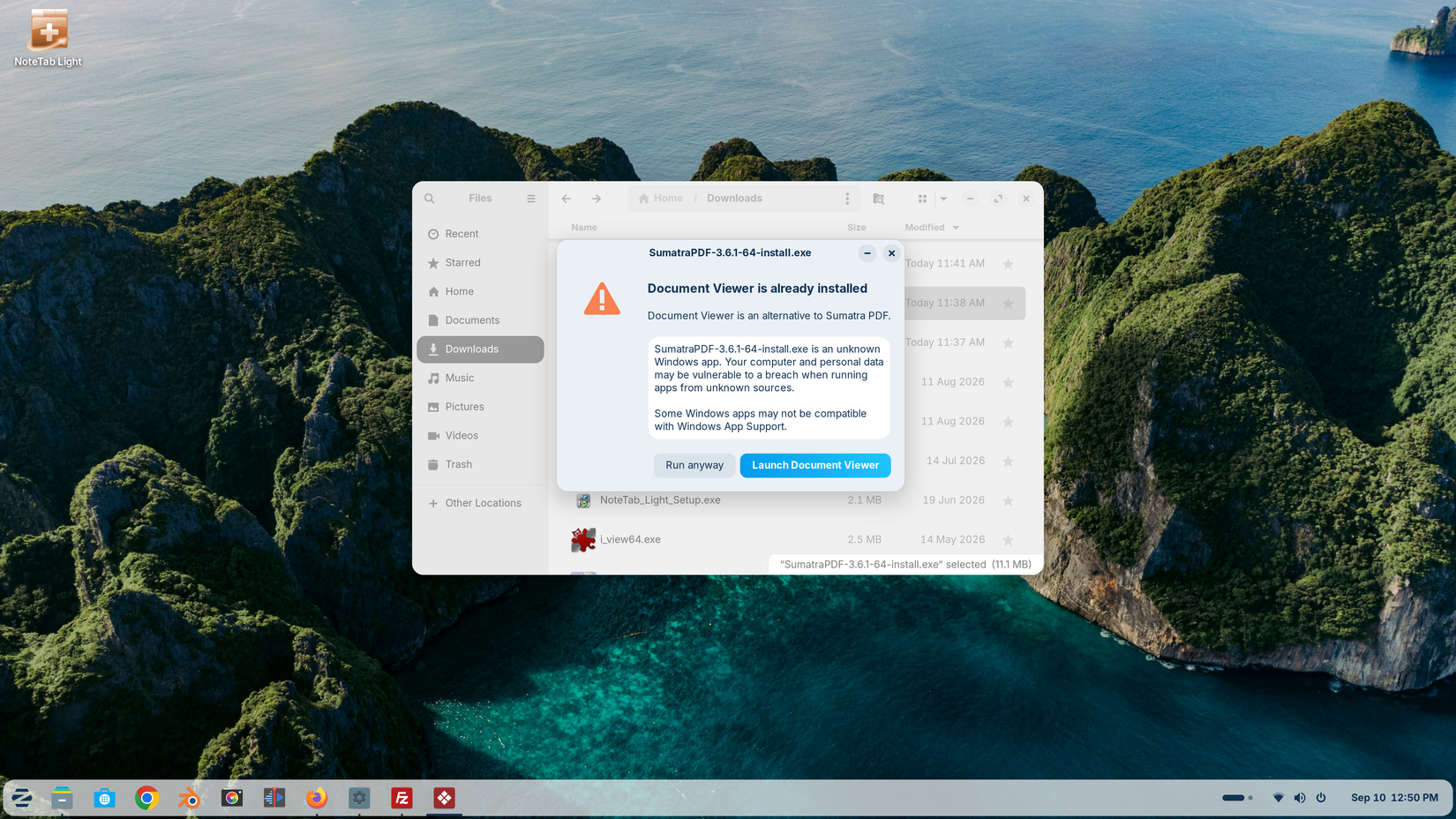This screenshot has width=1456, height=819.
Task: Open the Files app in taskbar
Action: 62,799
